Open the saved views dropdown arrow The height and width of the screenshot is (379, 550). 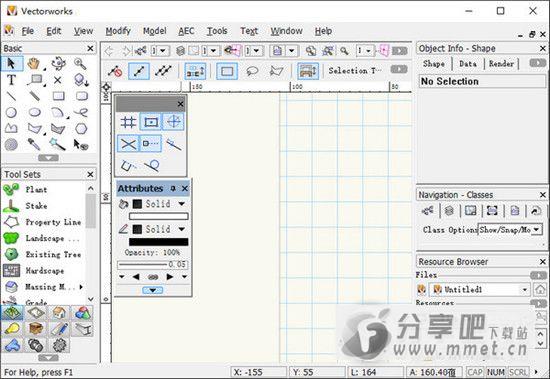pyautogui.click(x=291, y=51)
